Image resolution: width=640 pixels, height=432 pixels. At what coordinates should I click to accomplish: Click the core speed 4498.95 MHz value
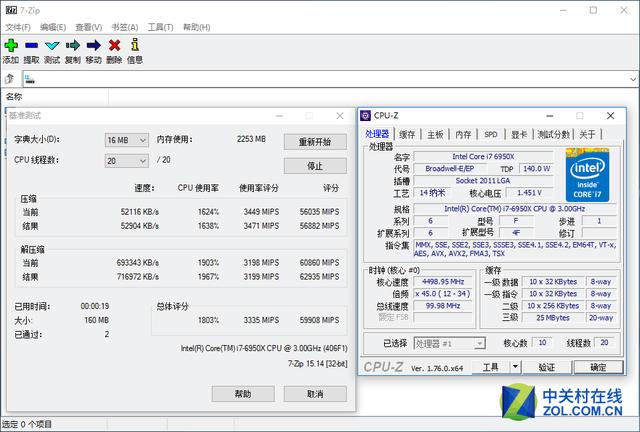click(443, 282)
